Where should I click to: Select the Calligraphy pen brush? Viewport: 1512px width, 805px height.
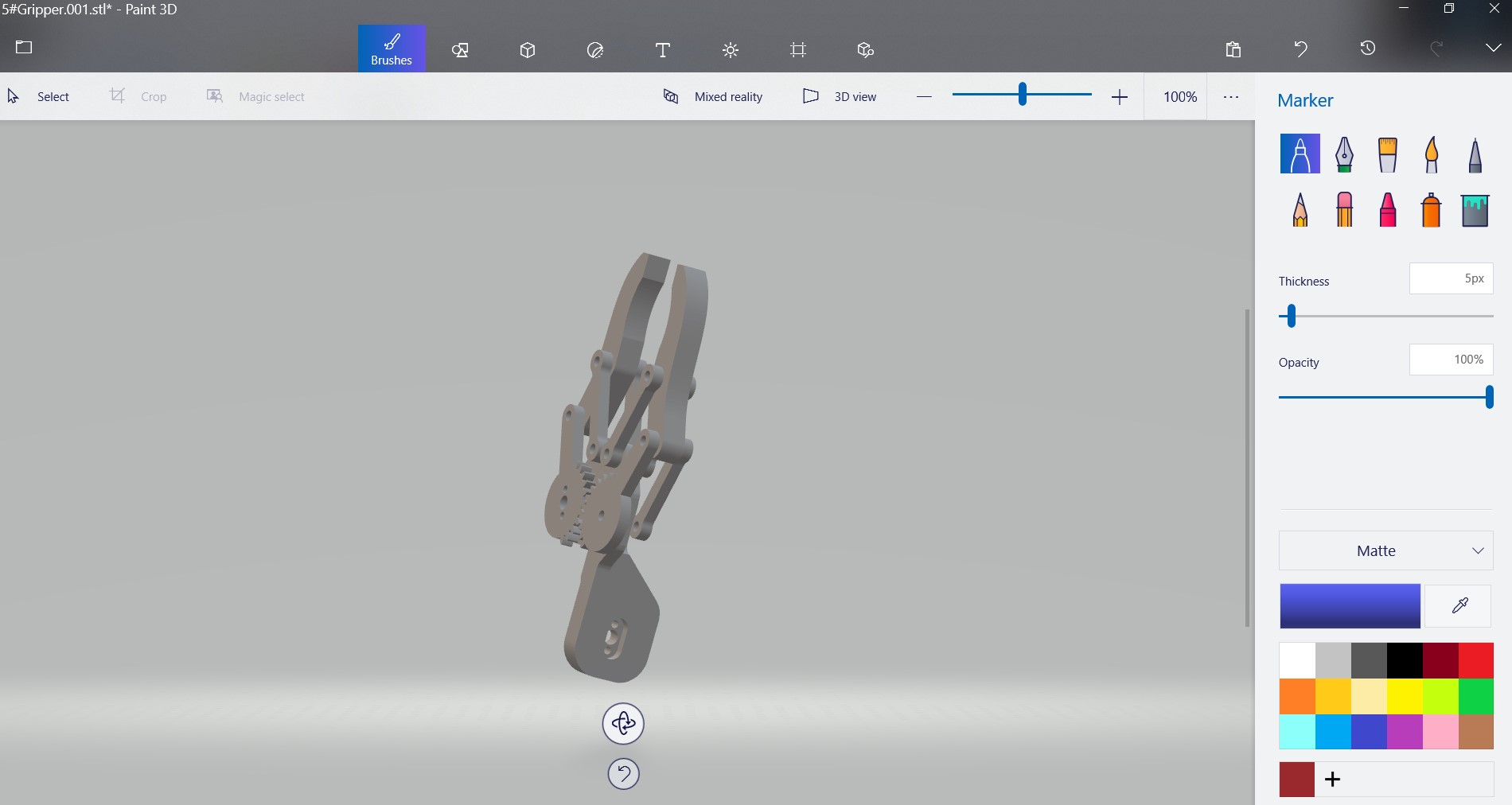pyautogui.click(x=1343, y=154)
